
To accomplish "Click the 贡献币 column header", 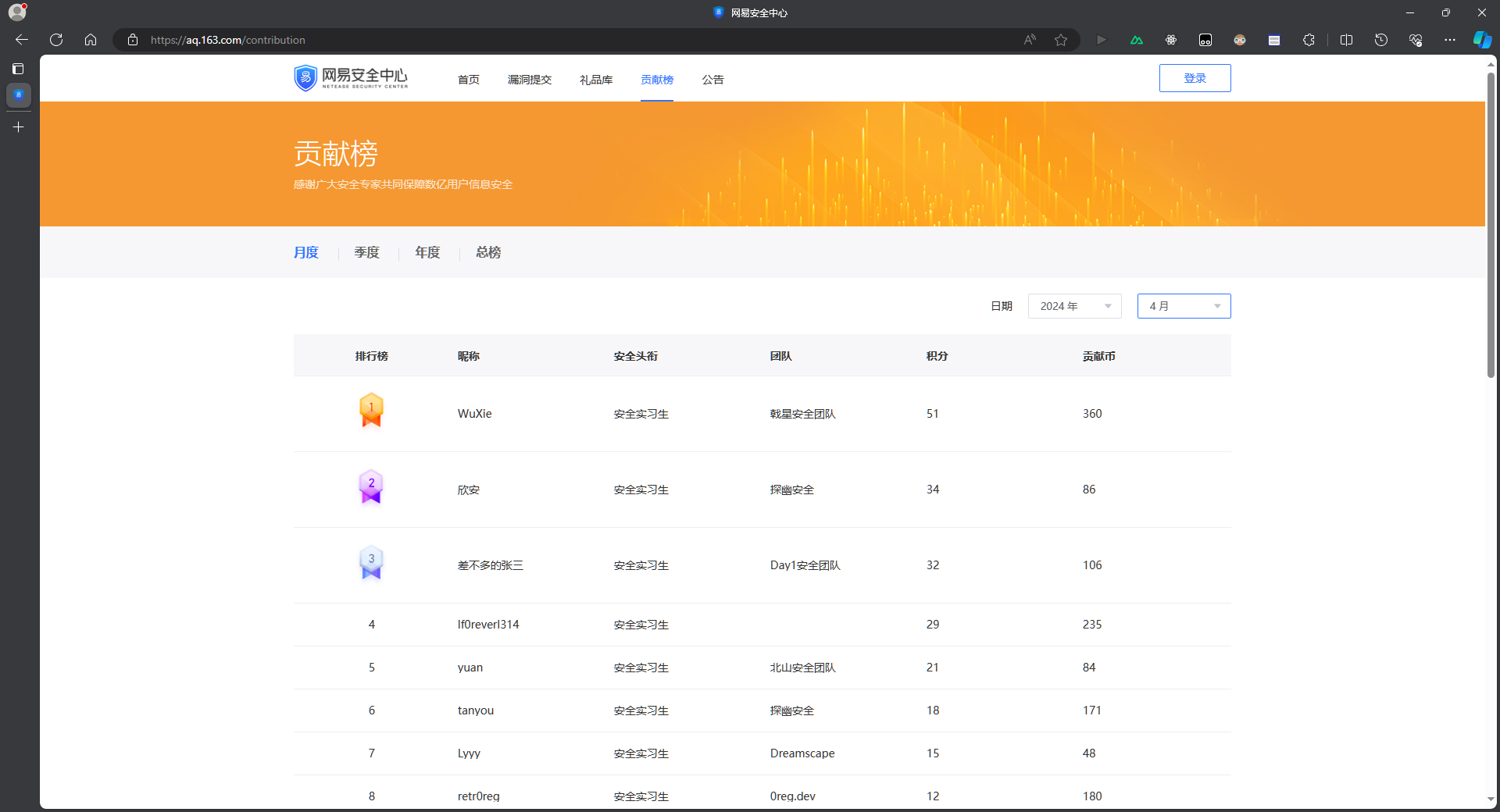I will coord(1099,356).
